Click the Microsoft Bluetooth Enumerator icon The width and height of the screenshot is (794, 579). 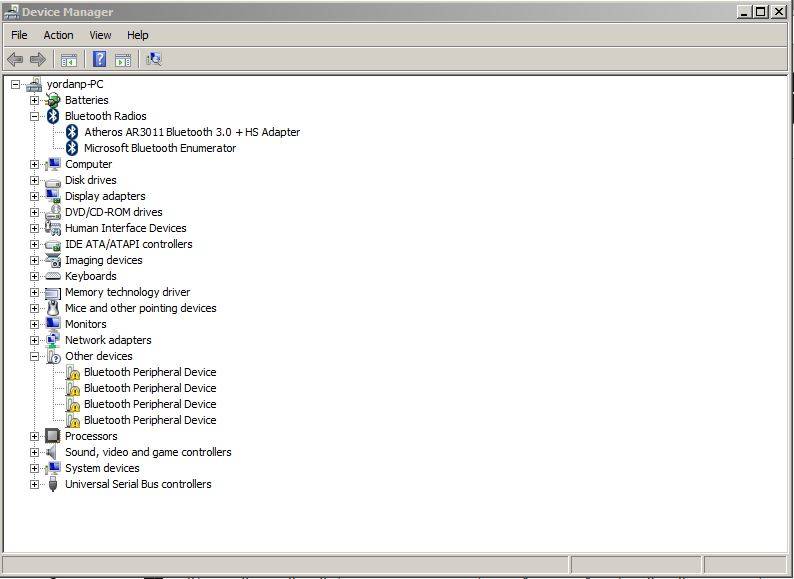[x=72, y=148]
